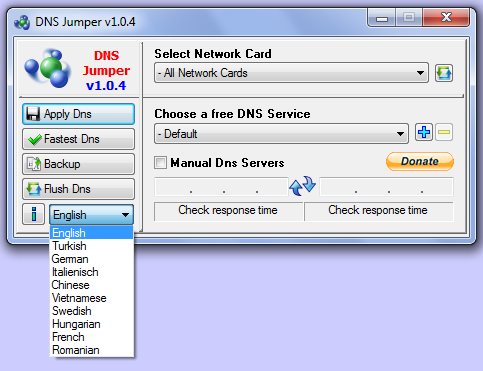Image resolution: width=483 pixels, height=371 pixels.
Task: Click the right Check response time button
Action: pos(378,211)
